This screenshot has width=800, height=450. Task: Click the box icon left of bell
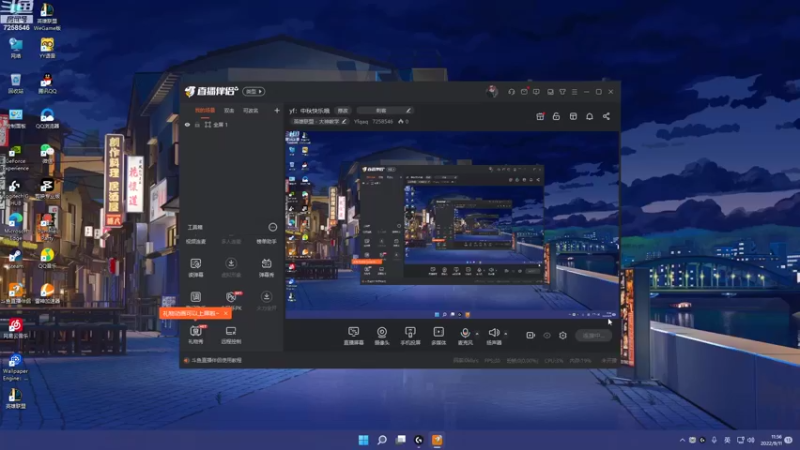(573, 116)
